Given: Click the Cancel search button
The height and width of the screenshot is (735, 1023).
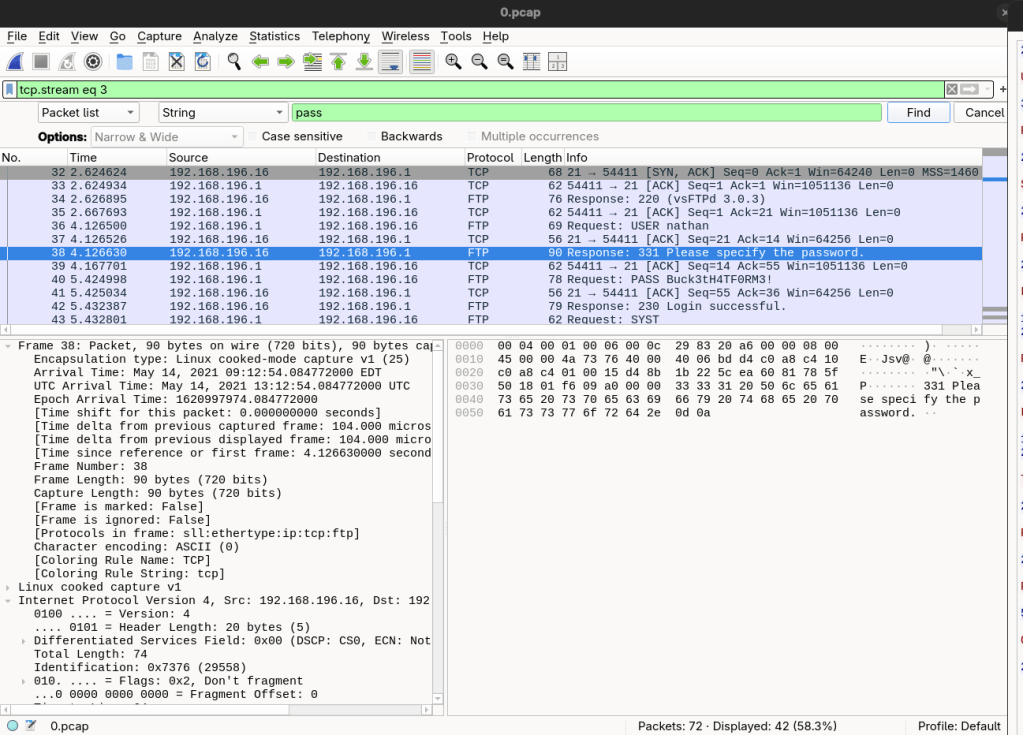Looking at the screenshot, I should (x=984, y=113).
